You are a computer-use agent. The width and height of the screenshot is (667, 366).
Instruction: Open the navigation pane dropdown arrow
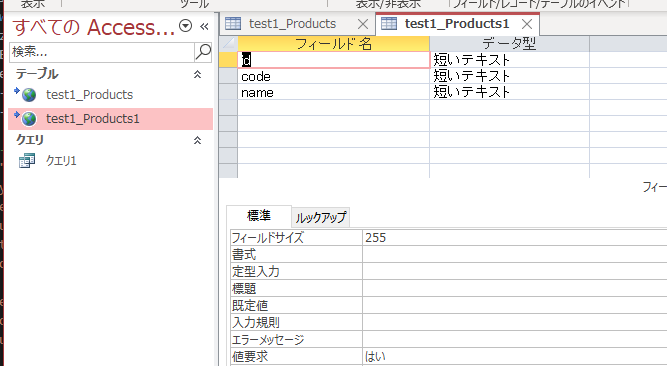point(185,26)
